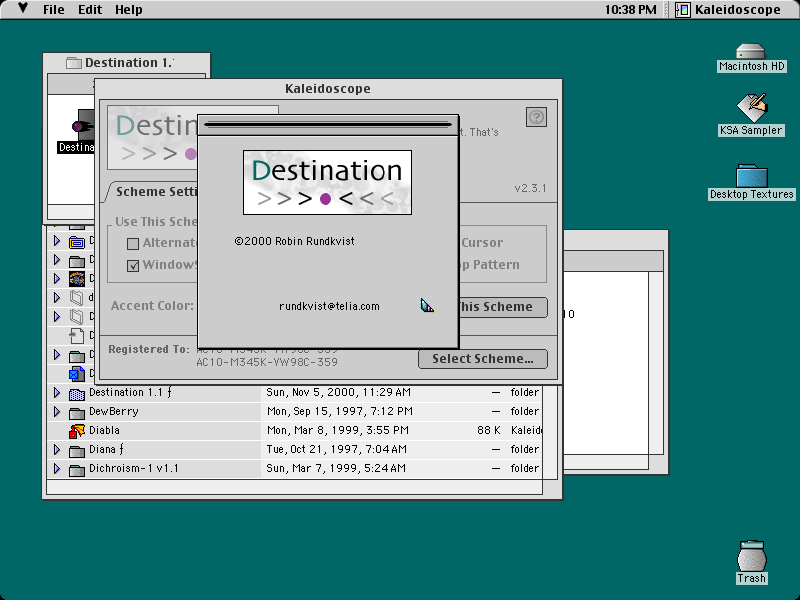Click the Select Scheme... button
800x600 pixels.
coord(483,359)
